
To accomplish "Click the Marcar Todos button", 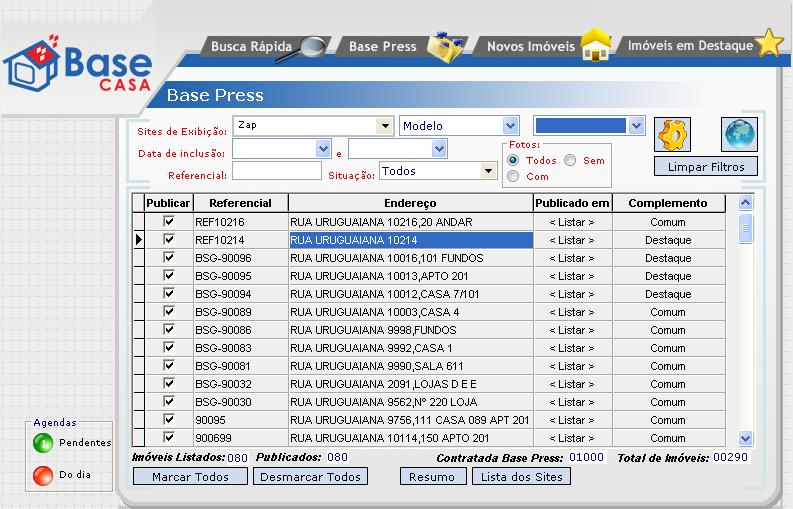I will pos(190,477).
